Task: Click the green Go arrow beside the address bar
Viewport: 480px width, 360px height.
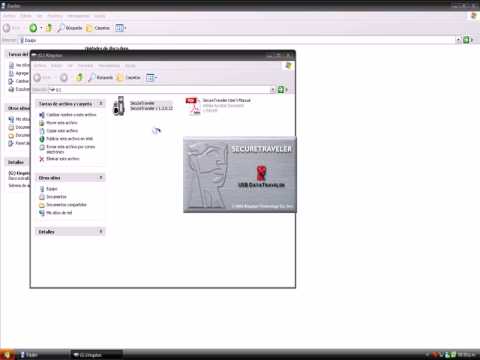Action: click(281, 89)
